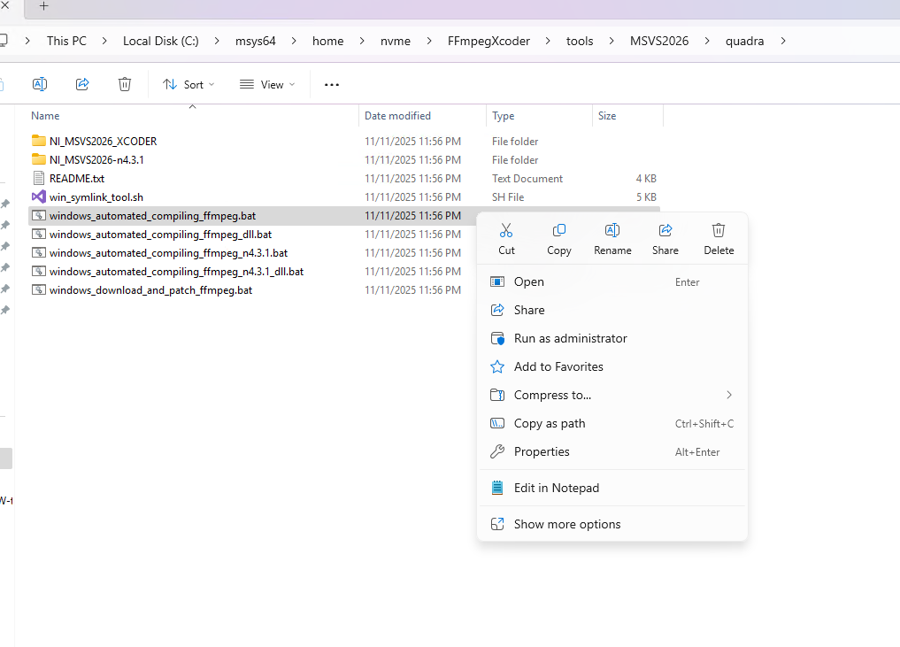Add a new tab with plus button
The height and width of the screenshot is (647, 900).
[x=44, y=6]
